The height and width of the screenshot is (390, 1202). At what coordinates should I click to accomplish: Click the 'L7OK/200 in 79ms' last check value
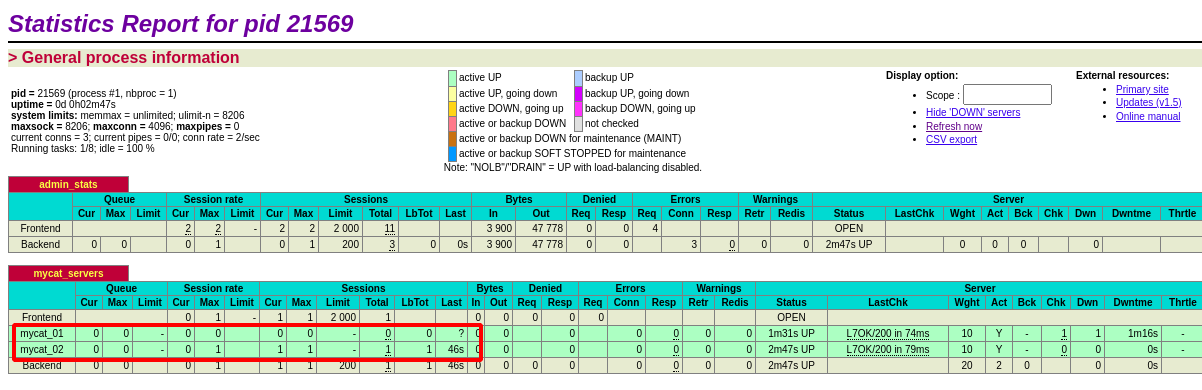click(x=887, y=349)
